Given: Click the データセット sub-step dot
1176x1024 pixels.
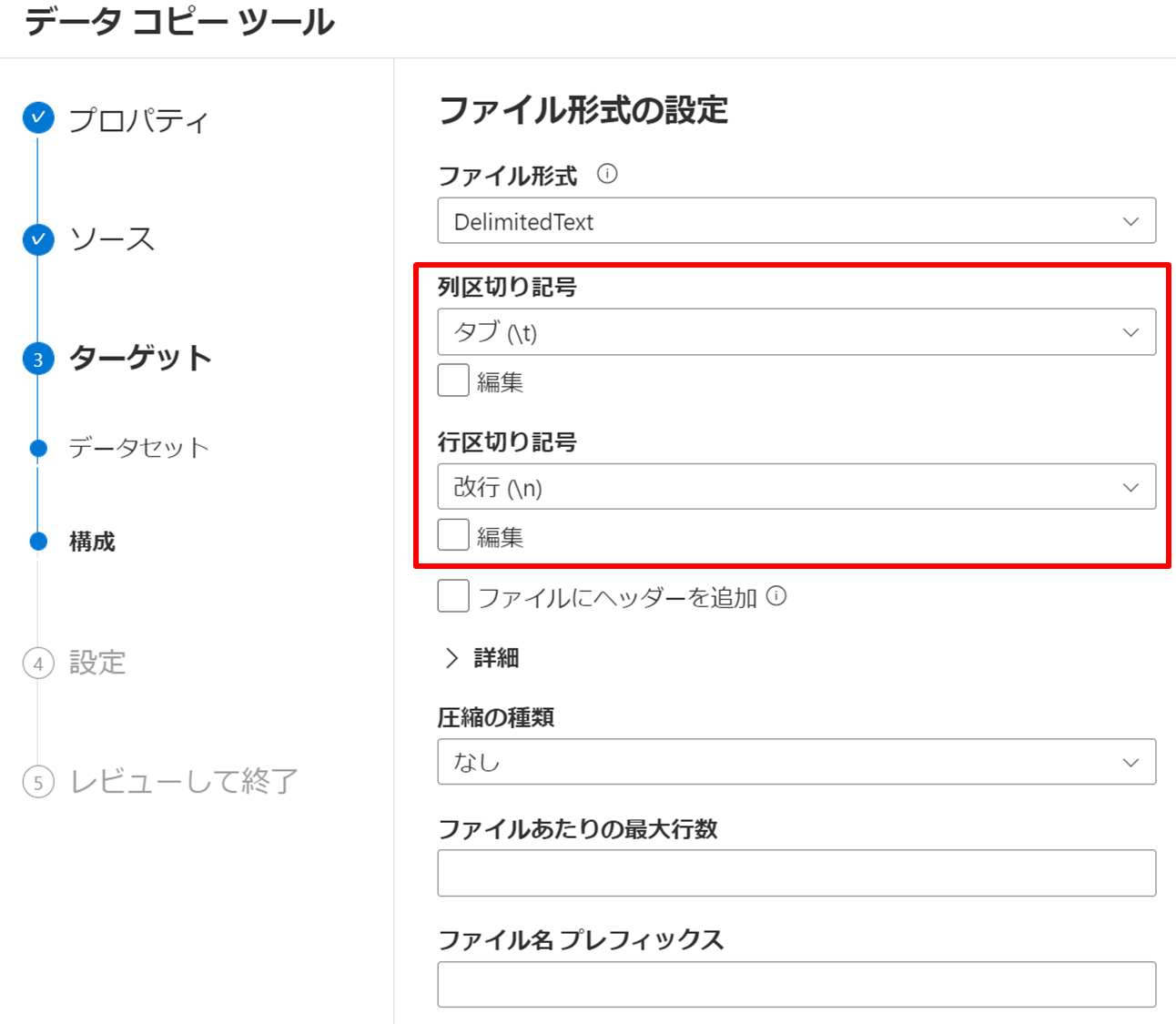Looking at the screenshot, I should pos(38,448).
